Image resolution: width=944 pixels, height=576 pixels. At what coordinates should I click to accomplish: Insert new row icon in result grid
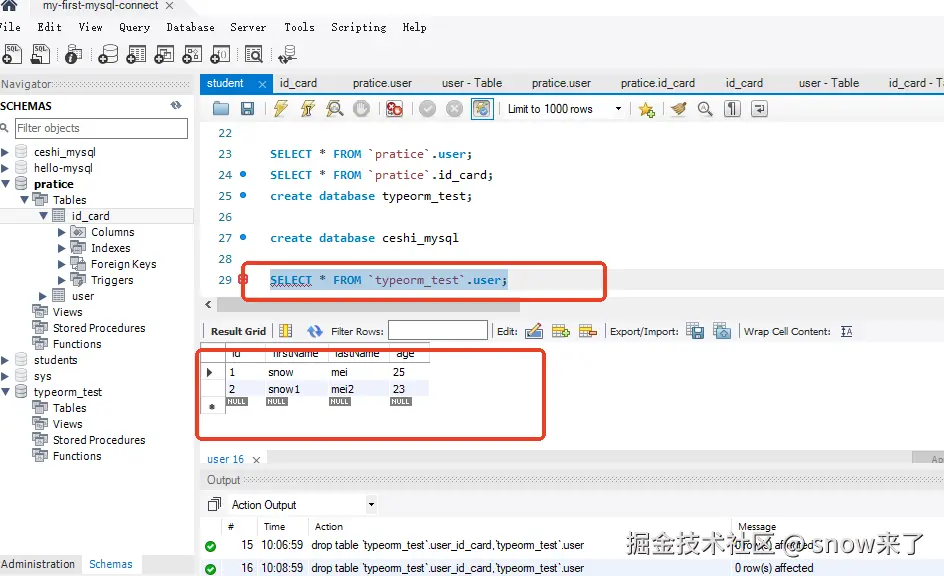(560, 331)
